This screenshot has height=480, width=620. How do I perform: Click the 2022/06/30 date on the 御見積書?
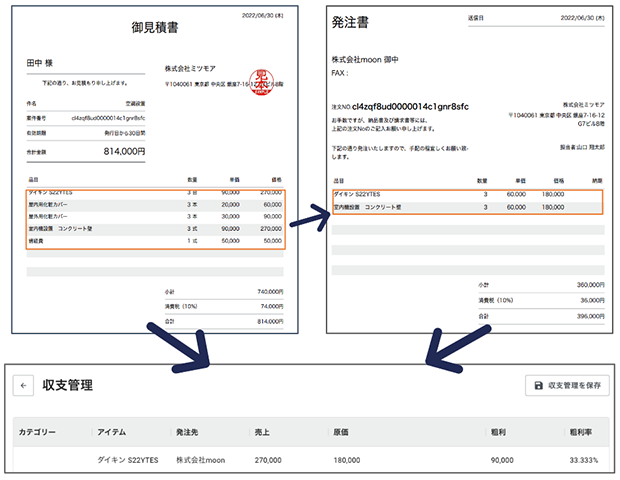[x=263, y=15]
